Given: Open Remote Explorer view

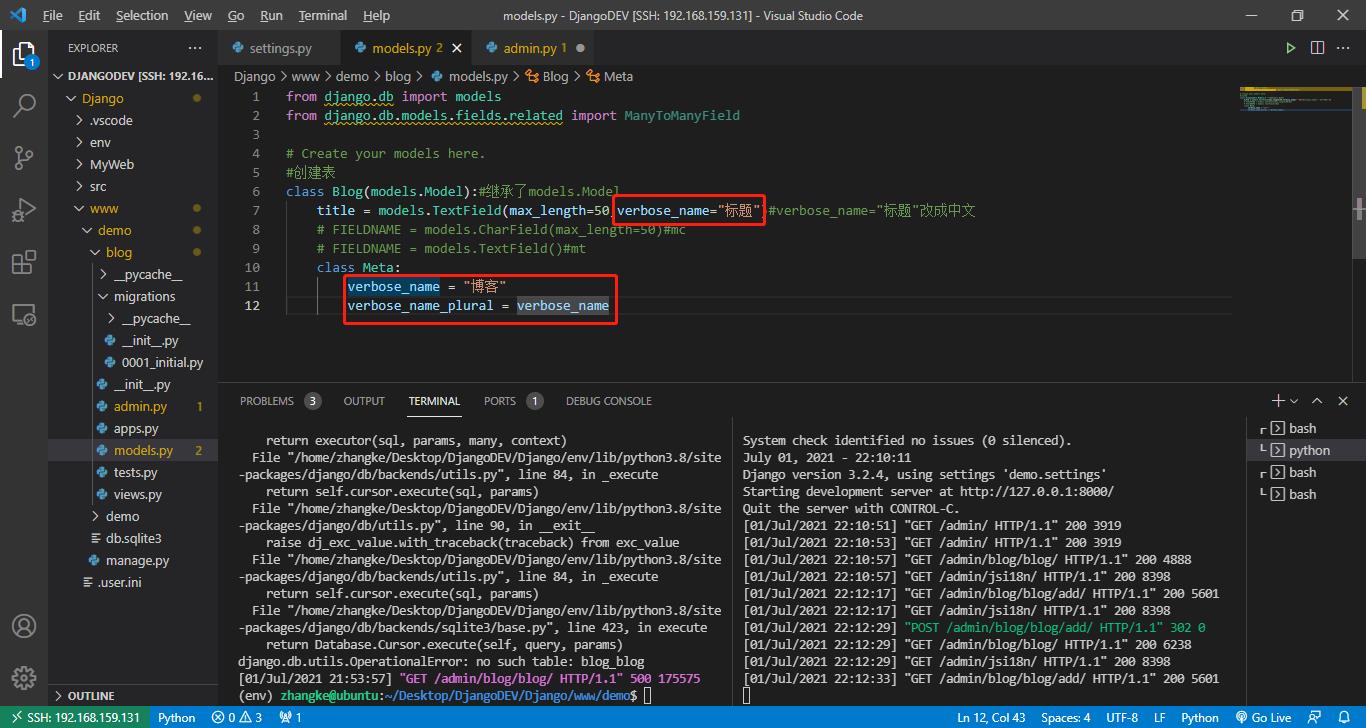Looking at the screenshot, I should click(x=24, y=315).
